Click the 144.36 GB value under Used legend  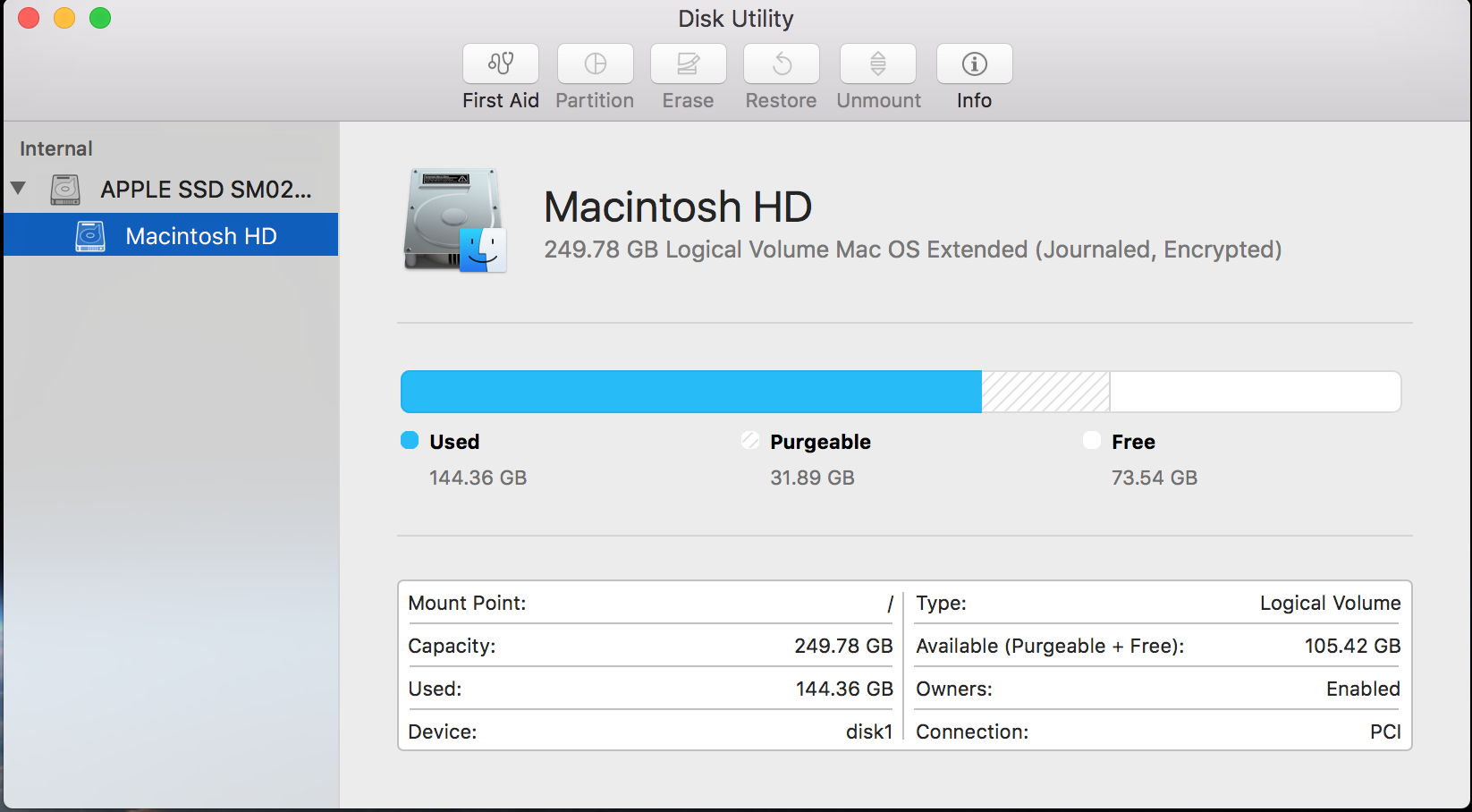[478, 478]
